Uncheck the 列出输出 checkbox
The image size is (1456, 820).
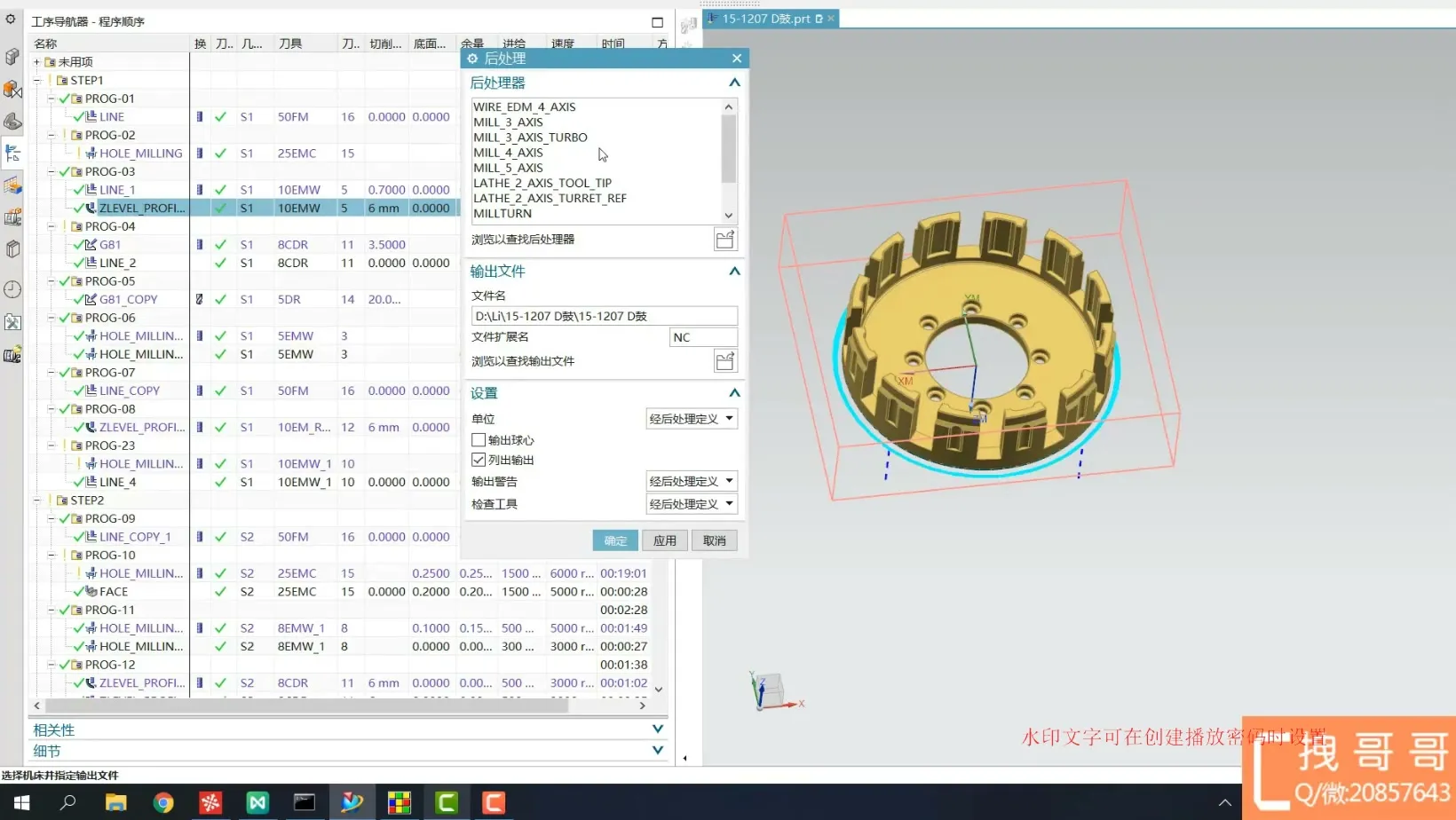(x=479, y=460)
